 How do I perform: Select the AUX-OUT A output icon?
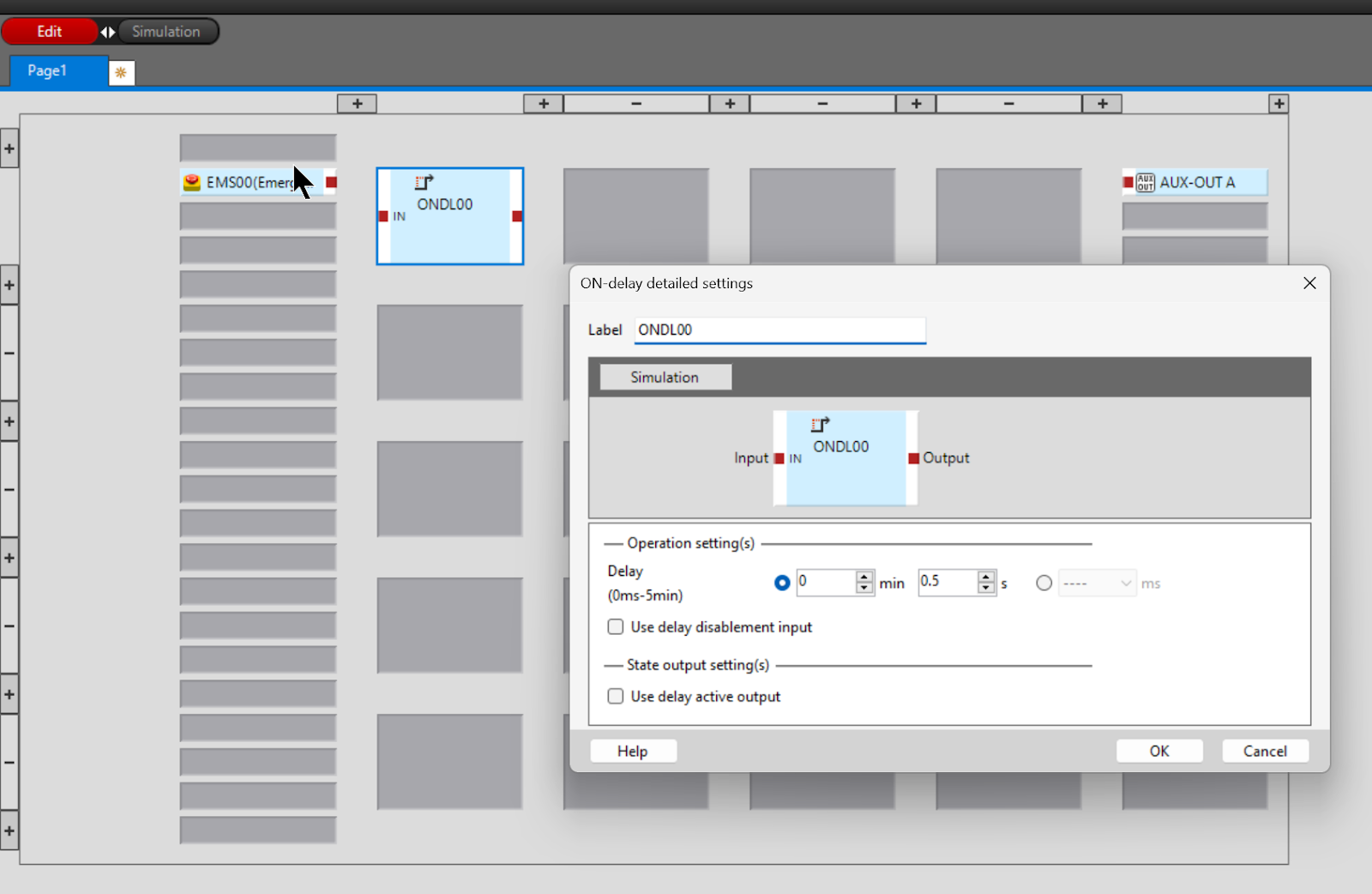point(1146,182)
